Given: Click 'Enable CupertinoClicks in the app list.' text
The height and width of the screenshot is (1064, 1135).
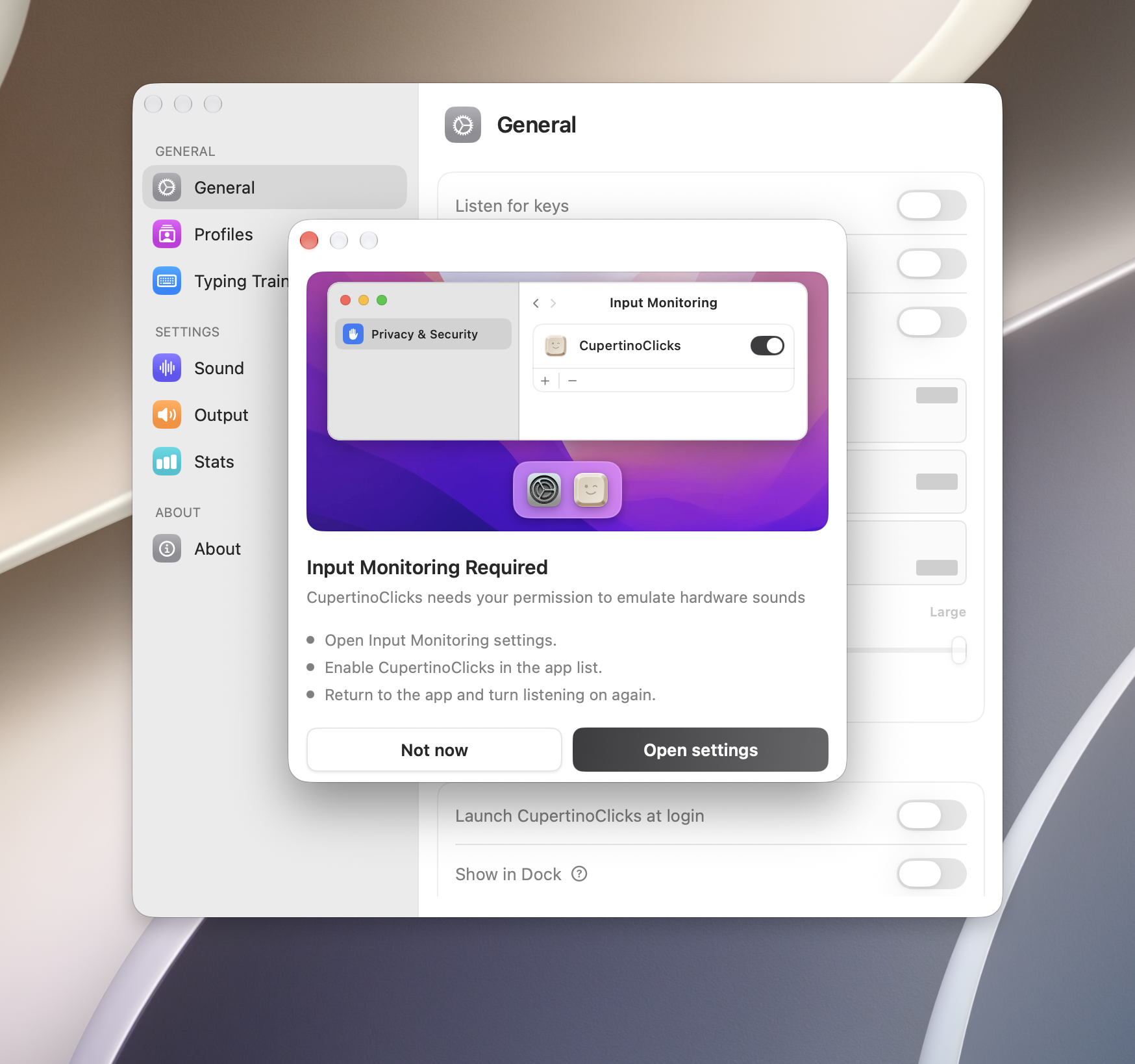Looking at the screenshot, I should click(464, 667).
